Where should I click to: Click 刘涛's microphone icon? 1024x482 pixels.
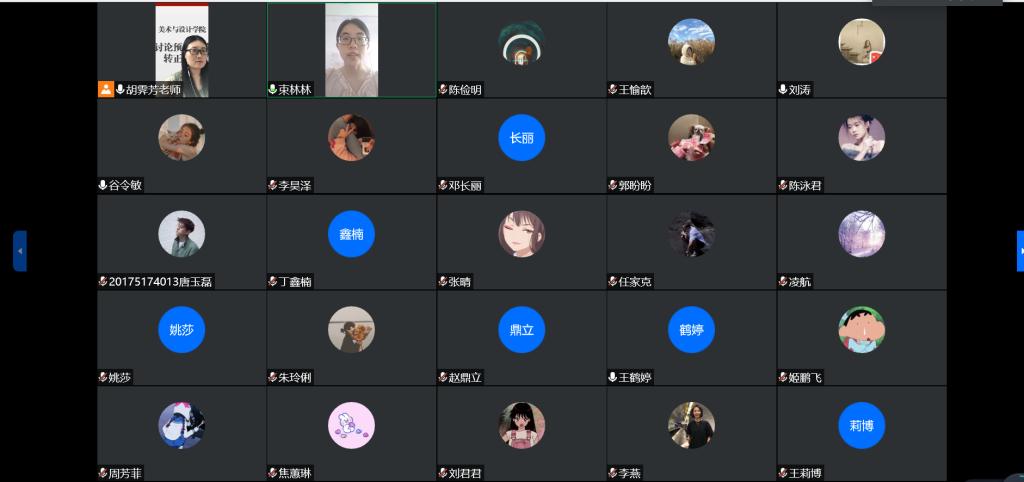[782, 89]
